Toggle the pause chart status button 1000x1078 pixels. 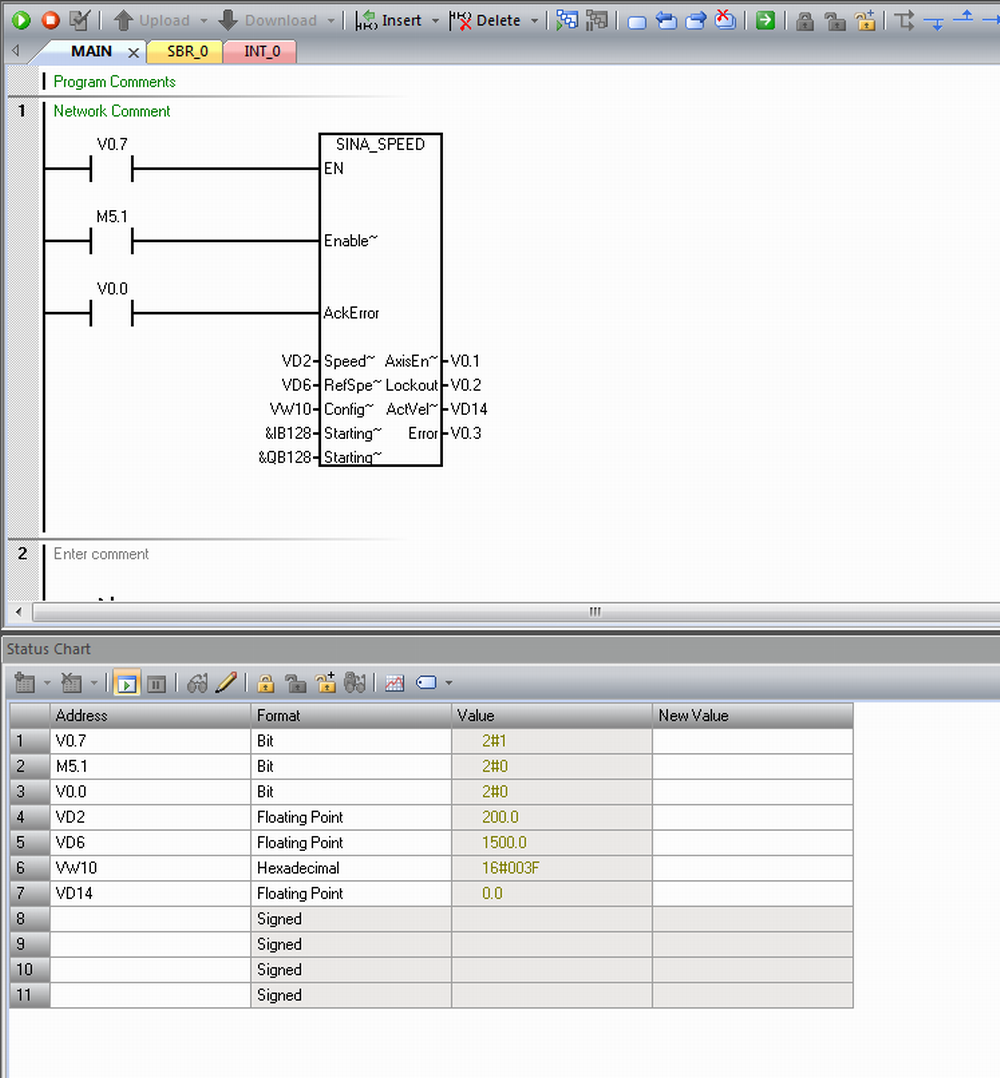tap(156, 683)
